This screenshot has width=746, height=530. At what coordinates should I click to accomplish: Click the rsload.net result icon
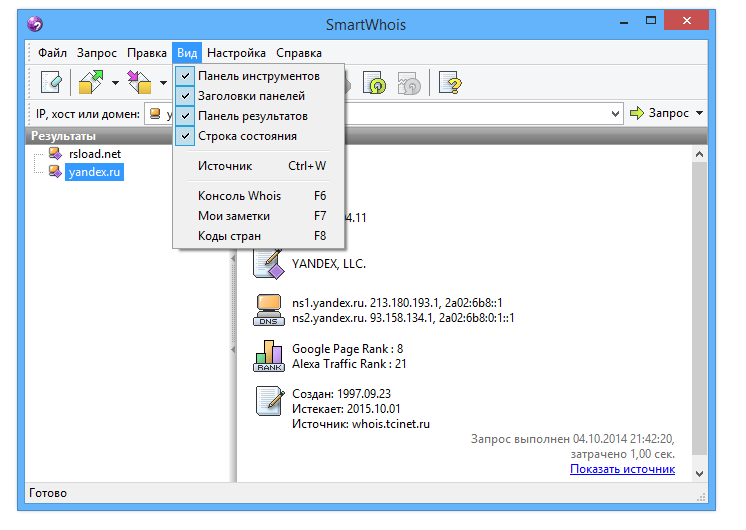[x=55, y=154]
